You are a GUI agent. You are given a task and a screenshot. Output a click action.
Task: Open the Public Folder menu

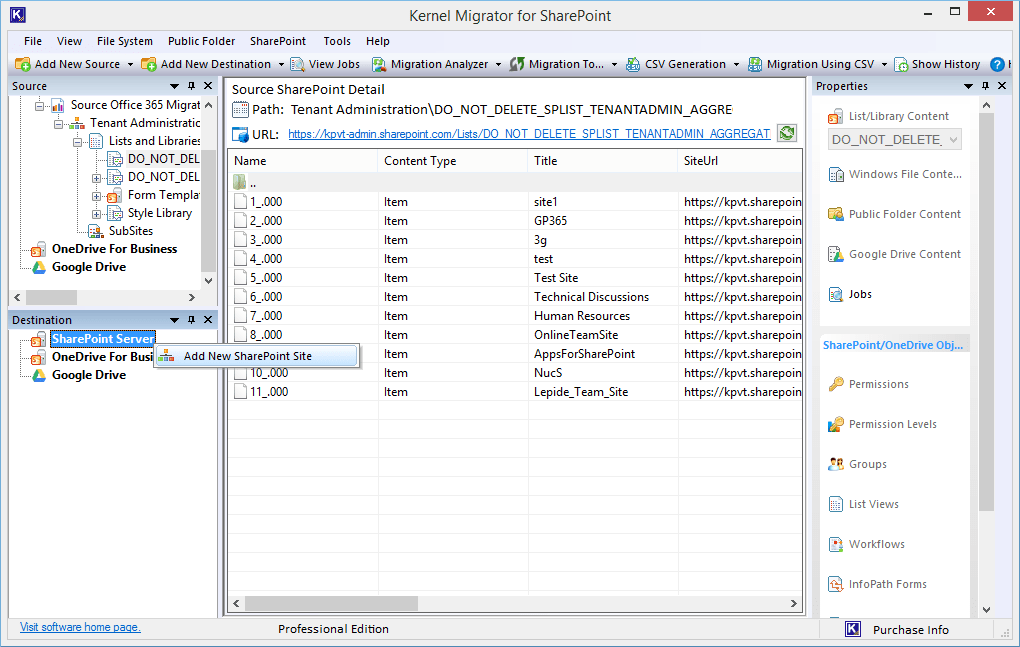(x=201, y=41)
